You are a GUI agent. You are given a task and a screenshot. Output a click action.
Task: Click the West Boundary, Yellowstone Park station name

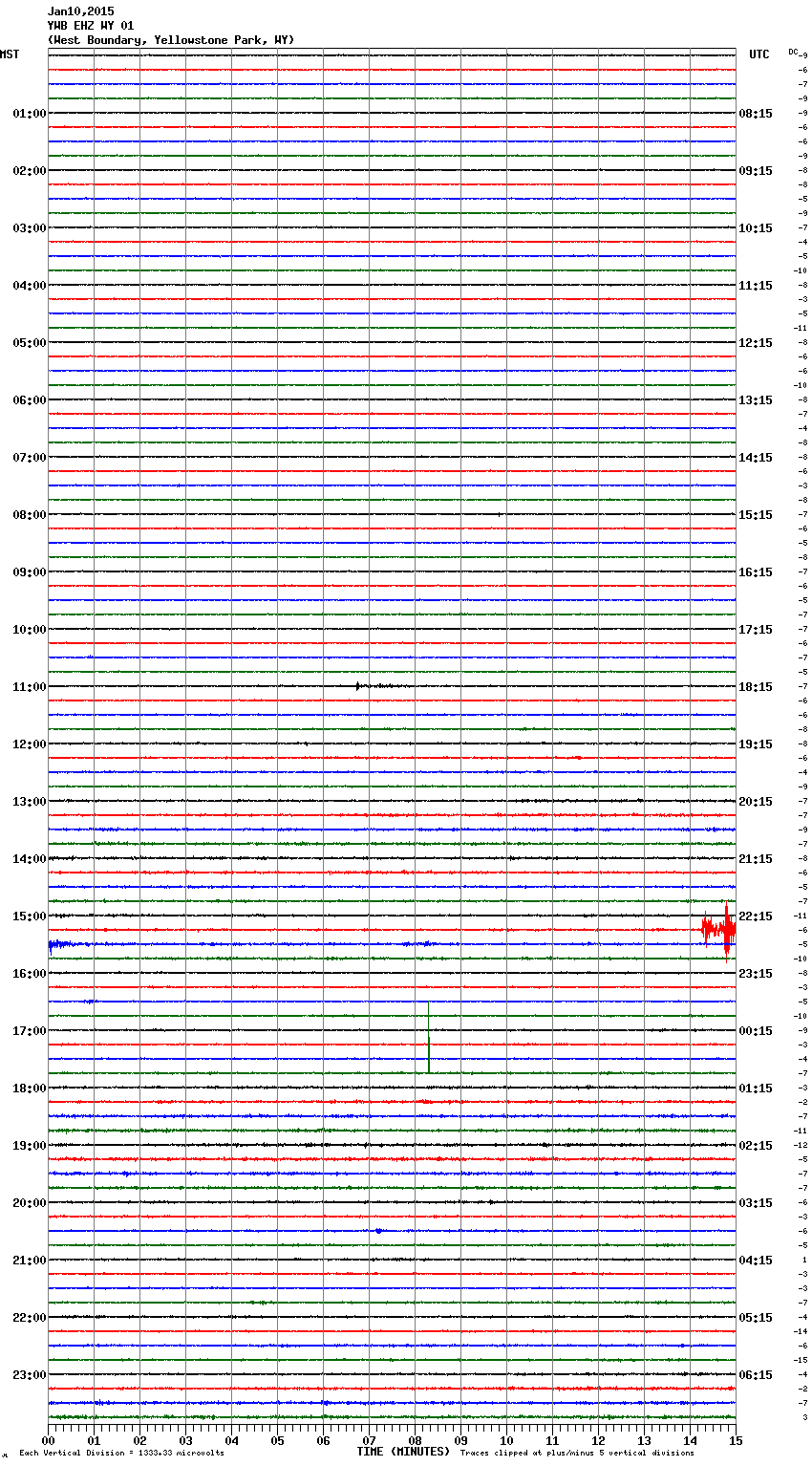[x=171, y=40]
